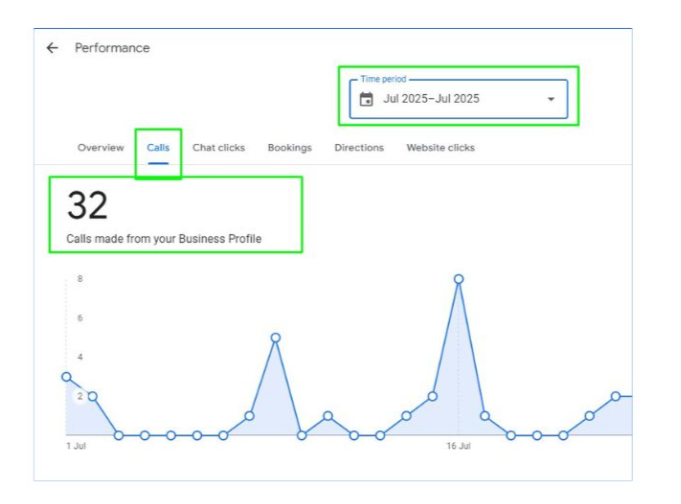This screenshot has height=504, width=681.
Task: Expand the Time period dropdown arrow
Action: 551,99
